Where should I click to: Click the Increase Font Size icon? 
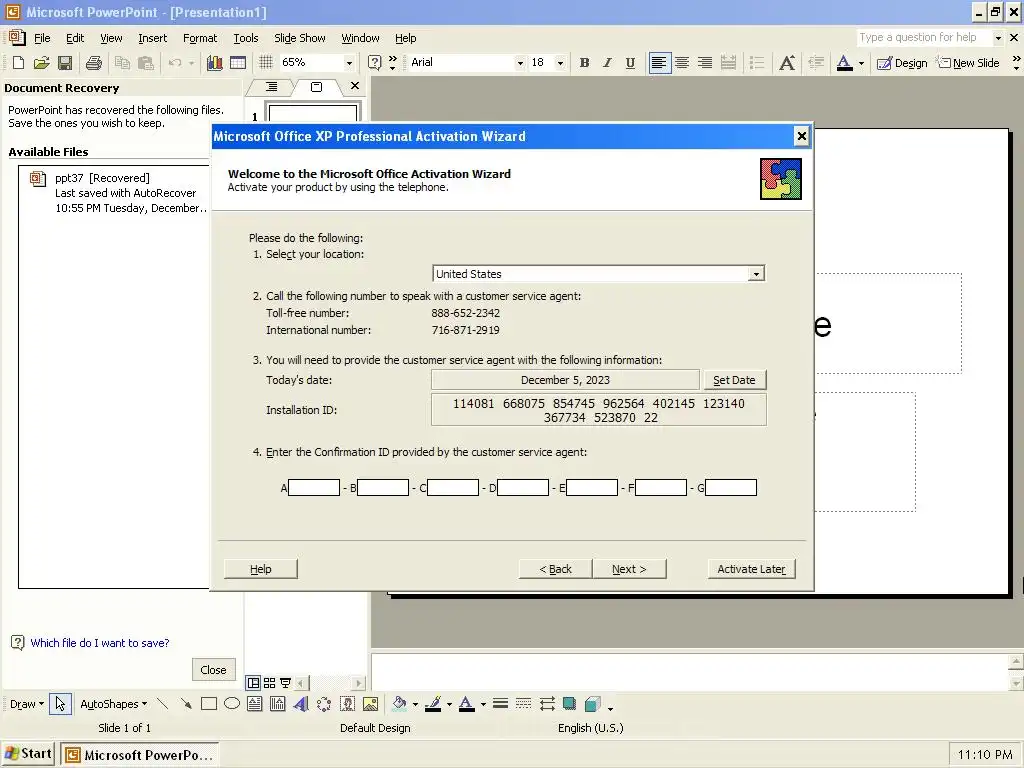tap(787, 63)
